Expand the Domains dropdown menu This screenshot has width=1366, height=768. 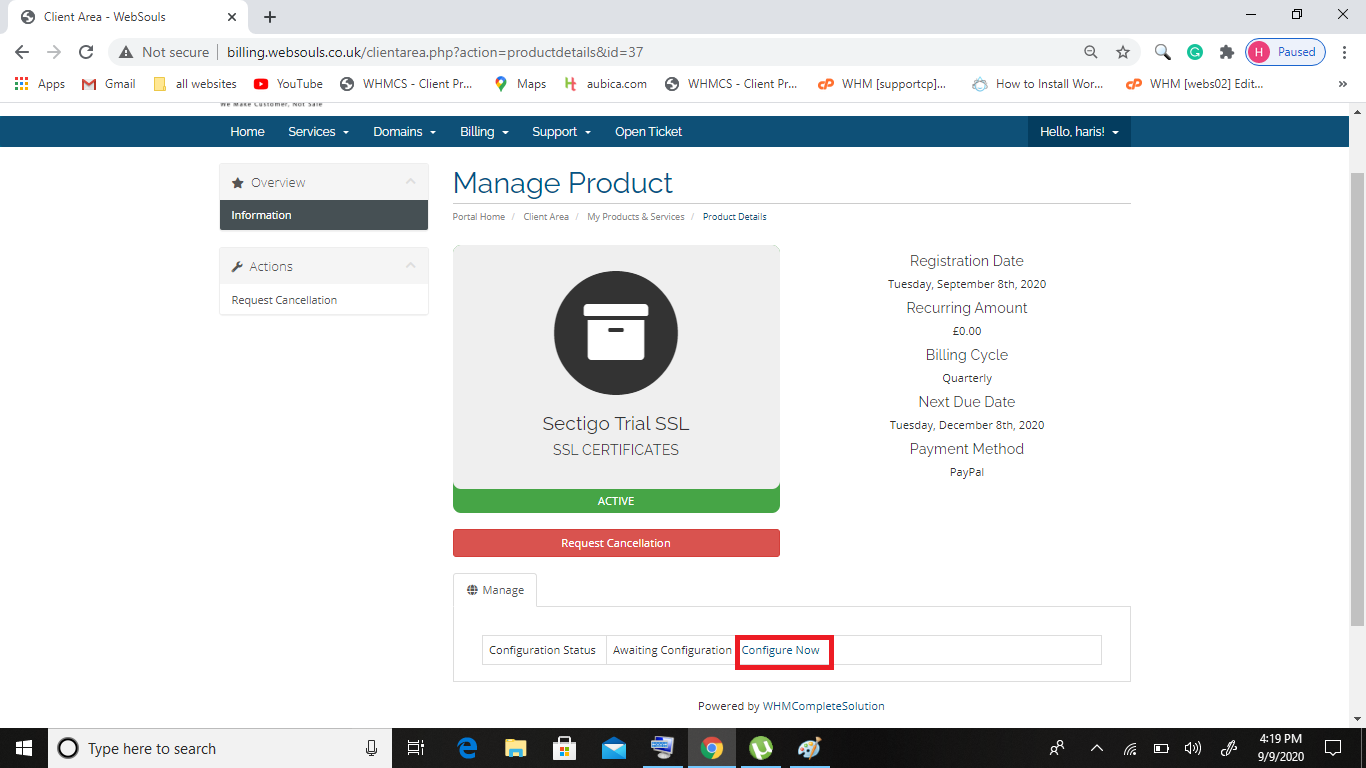click(x=404, y=131)
